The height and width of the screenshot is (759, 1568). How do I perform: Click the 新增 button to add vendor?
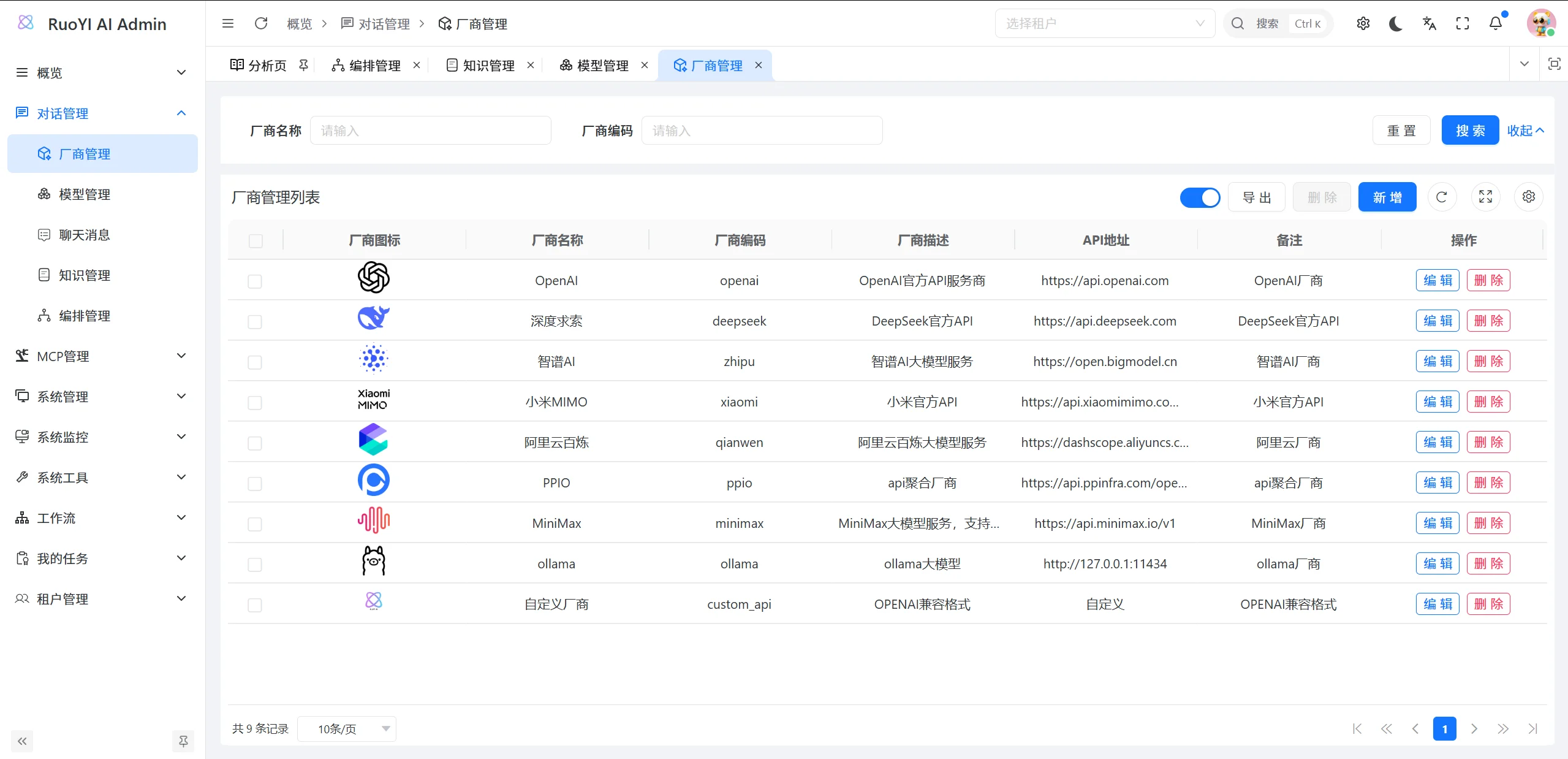click(1387, 197)
